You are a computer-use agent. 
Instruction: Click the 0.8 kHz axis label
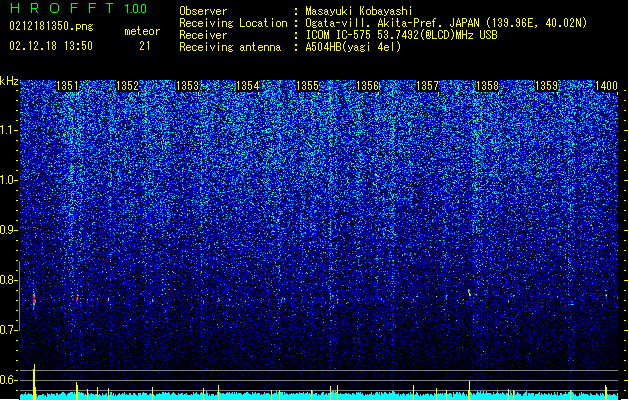point(8,280)
